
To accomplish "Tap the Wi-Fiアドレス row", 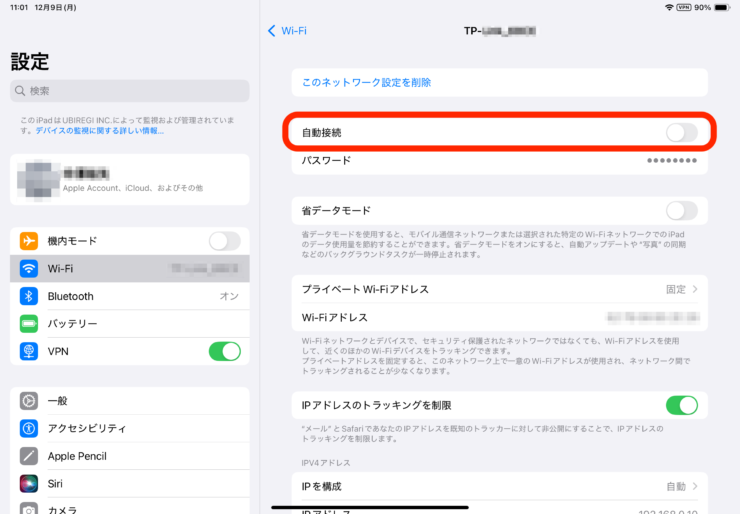I will tap(499, 317).
